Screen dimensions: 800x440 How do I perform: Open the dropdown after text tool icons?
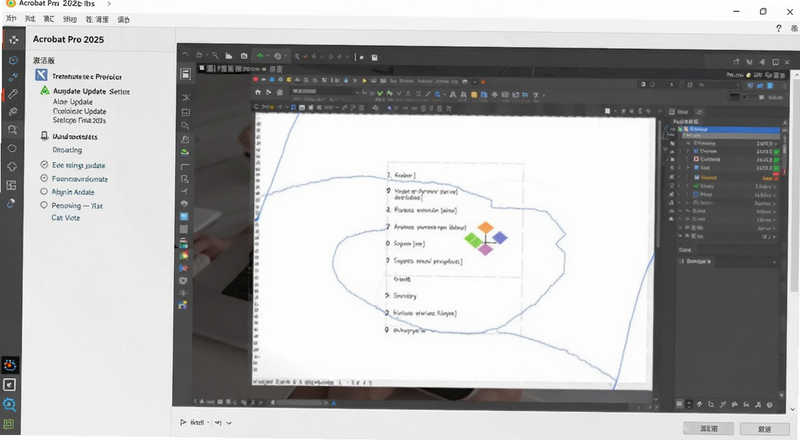(543, 95)
